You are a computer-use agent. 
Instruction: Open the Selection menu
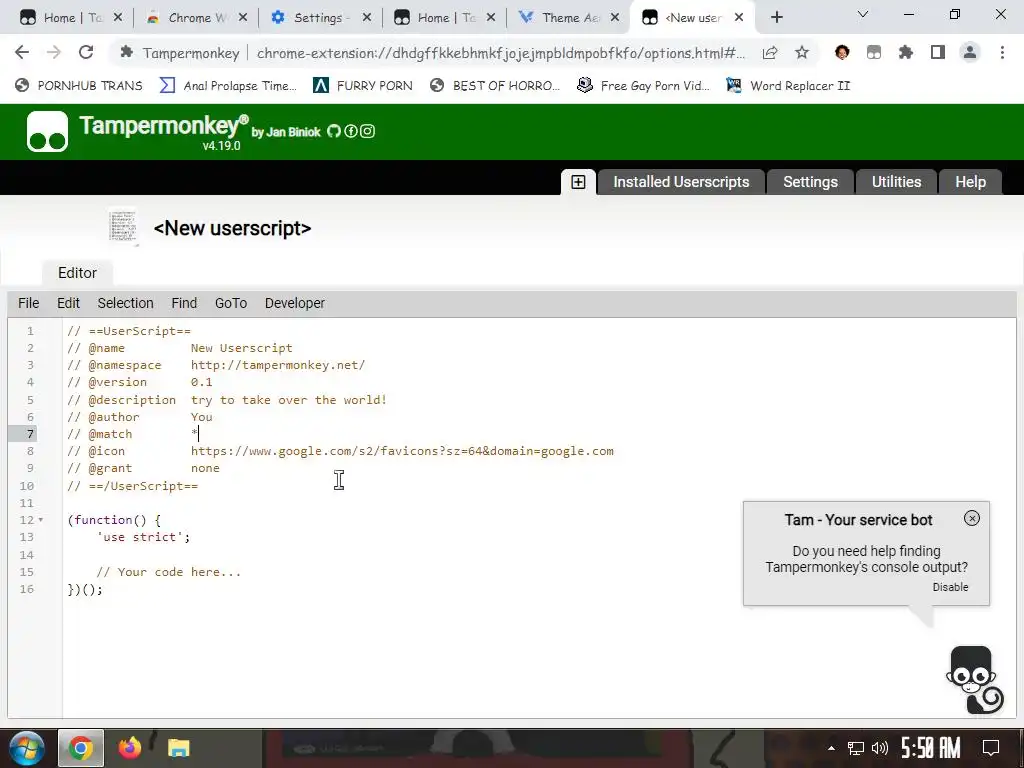125,303
